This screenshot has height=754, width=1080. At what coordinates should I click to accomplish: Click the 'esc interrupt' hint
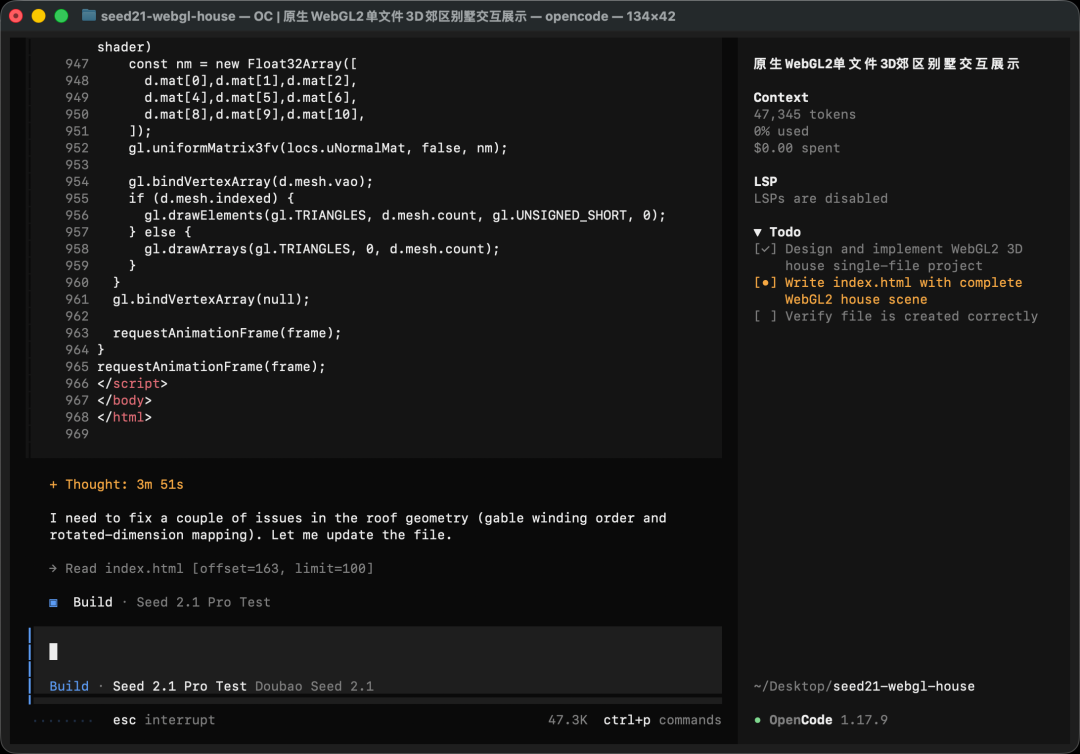coord(164,720)
